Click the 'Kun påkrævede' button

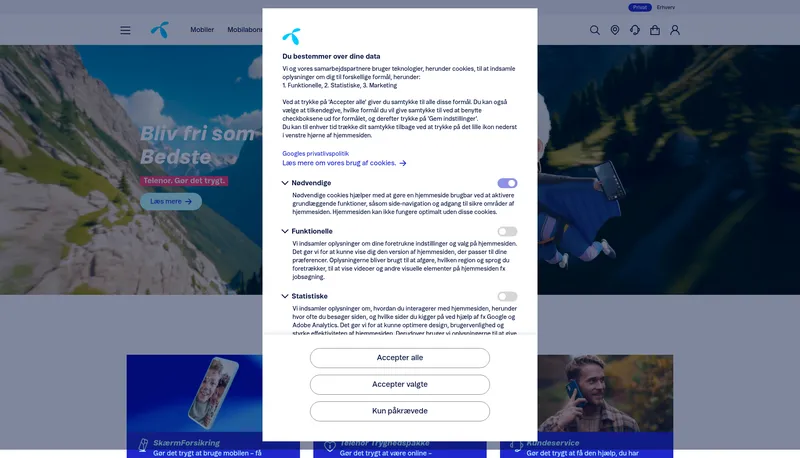[x=399, y=411]
